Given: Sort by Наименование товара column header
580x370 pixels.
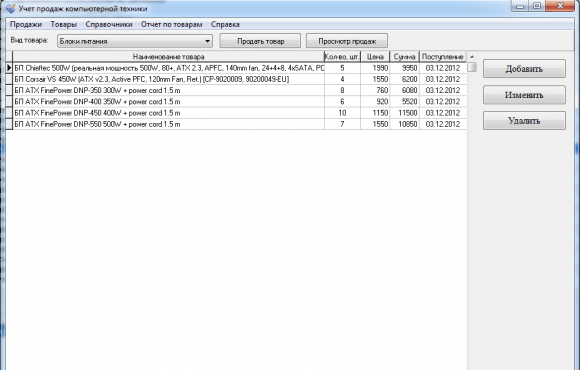Looking at the screenshot, I should click(168, 57).
